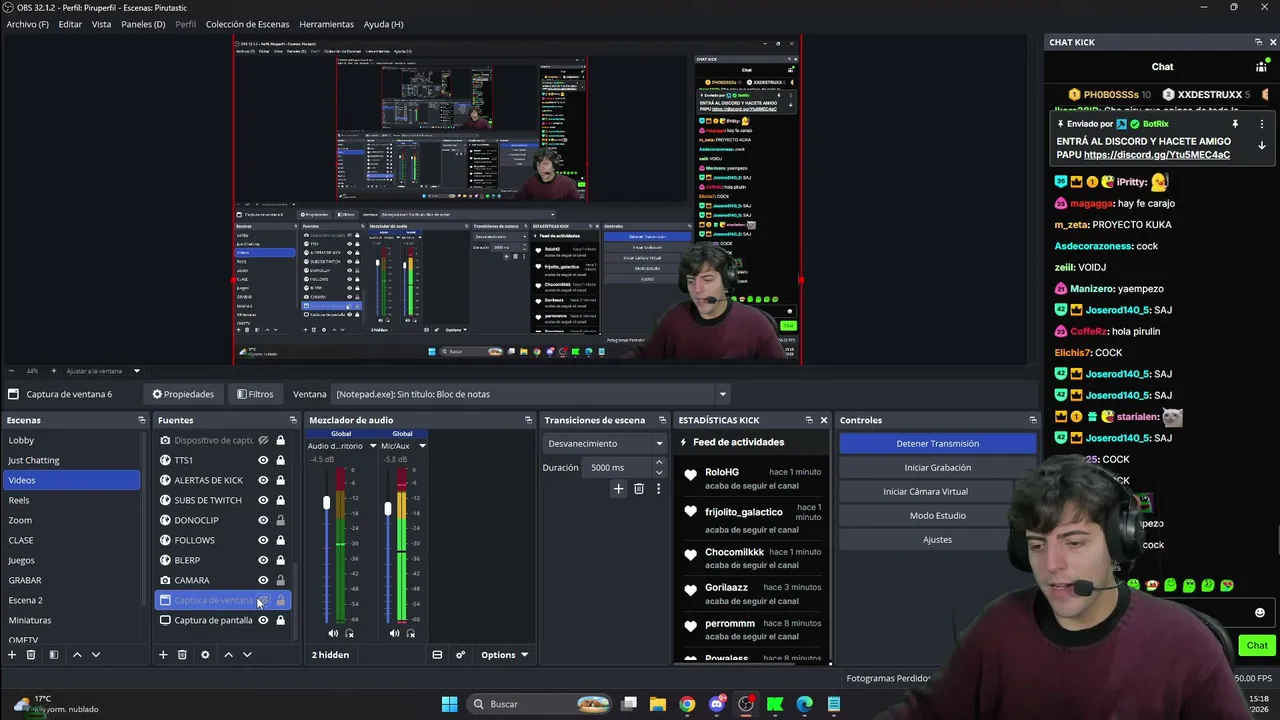Hide the FOLLOWS source
The width and height of the screenshot is (1280, 720).
[263, 540]
